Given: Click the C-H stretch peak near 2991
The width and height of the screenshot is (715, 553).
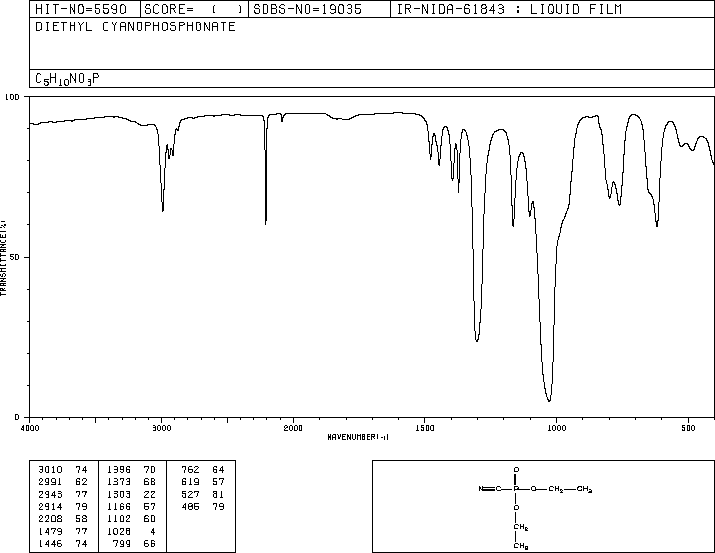Looking at the screenshot, I should point(163,210).
